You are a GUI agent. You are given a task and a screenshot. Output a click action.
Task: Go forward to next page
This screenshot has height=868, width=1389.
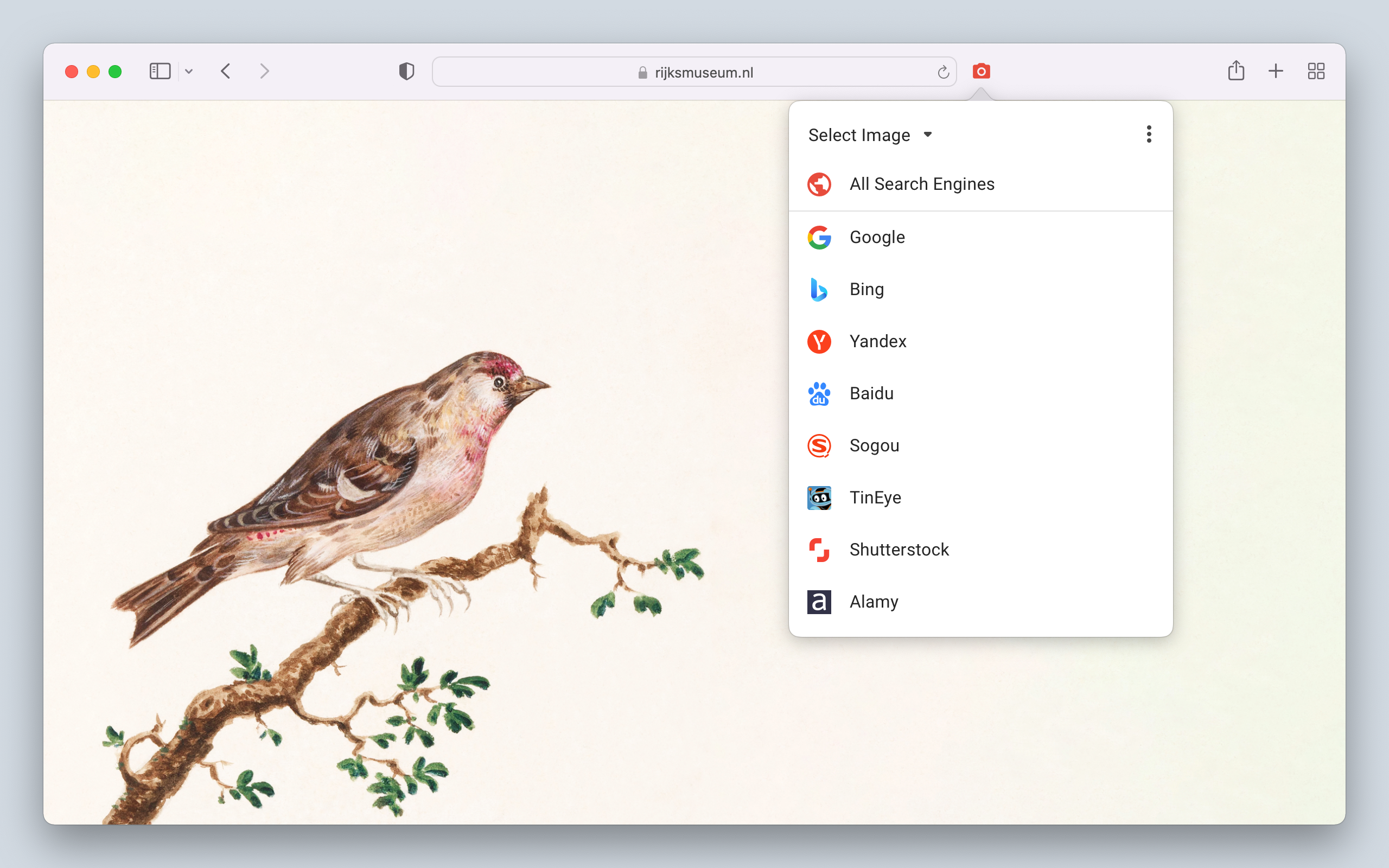click(x=264, y=71)
